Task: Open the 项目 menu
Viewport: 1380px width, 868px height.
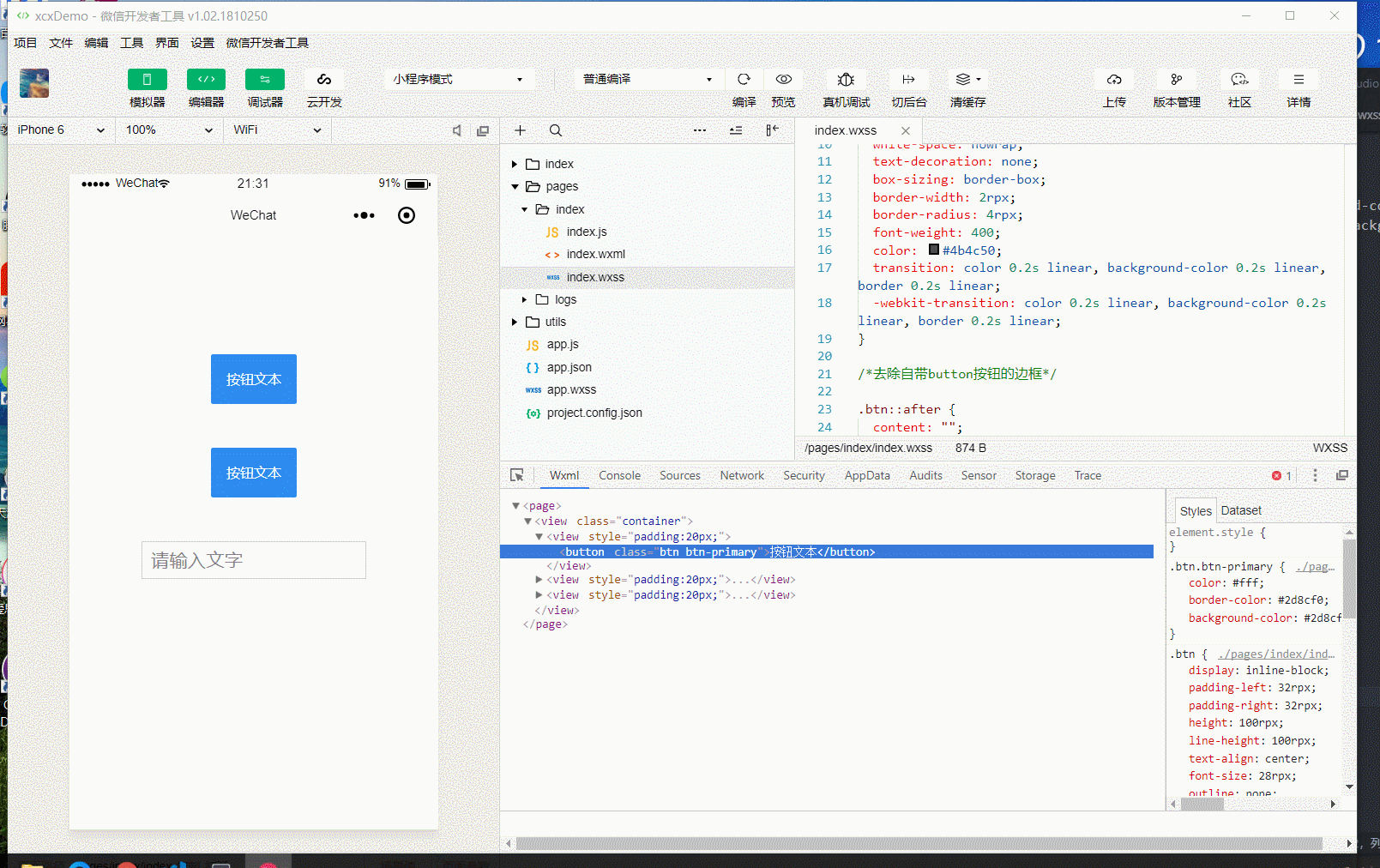Action: click(x=26, y=43)
